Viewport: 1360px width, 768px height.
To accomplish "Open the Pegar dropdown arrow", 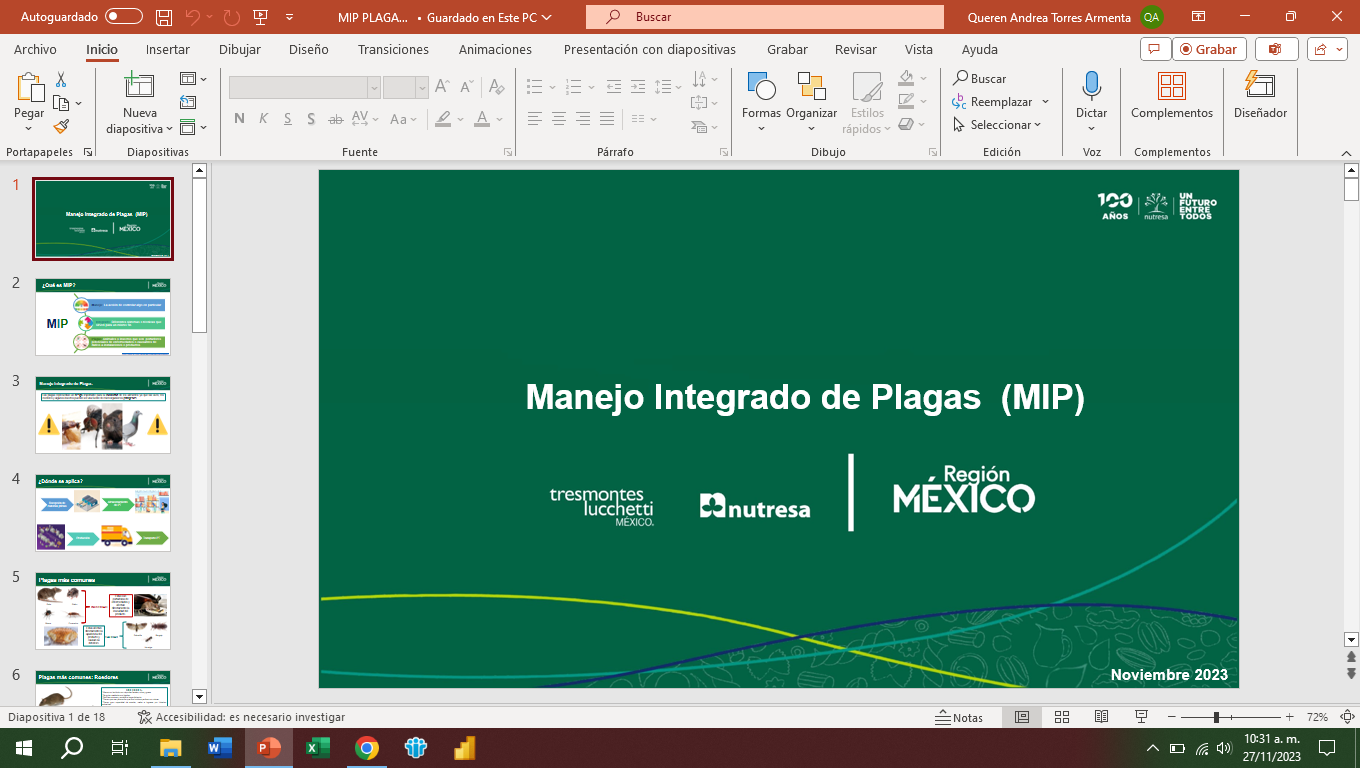I will pyautogui.click(x=27, y=128).
